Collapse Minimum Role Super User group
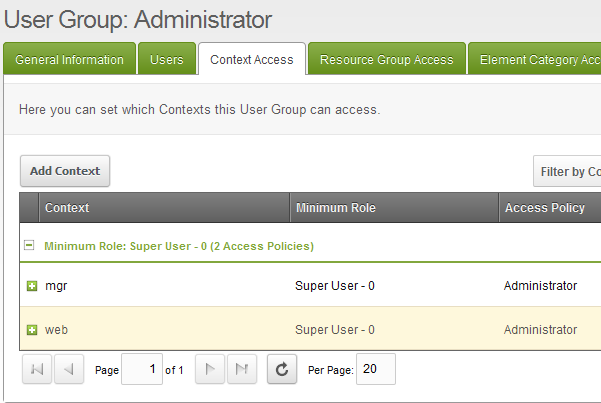Image resolution: width=601 pixels, height=403 pixels. pos(30,245)
